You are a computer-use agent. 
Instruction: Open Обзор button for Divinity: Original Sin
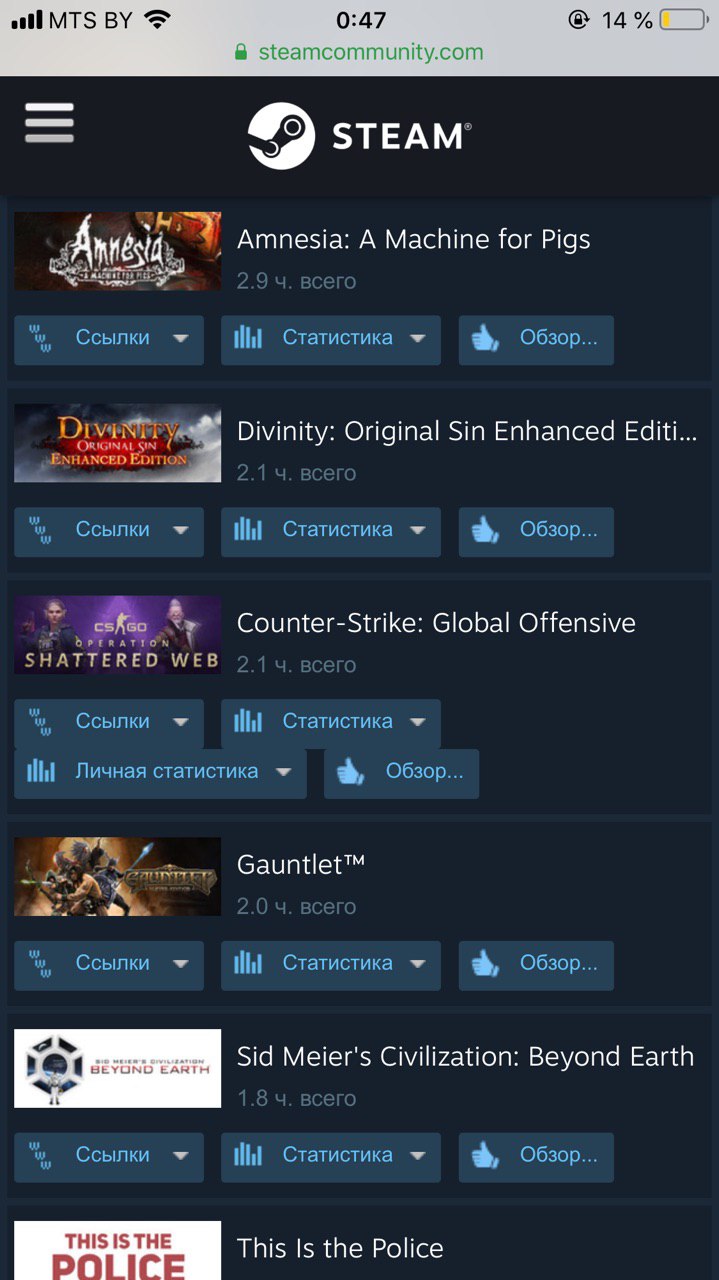pyautogui.click(x=536, y=531)
